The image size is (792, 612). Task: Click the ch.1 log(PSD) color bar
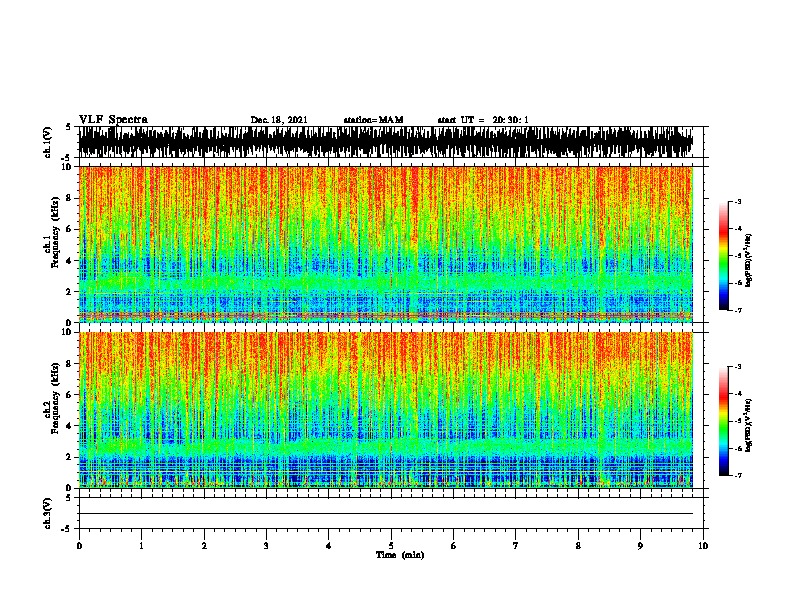[x=724, y=256]
